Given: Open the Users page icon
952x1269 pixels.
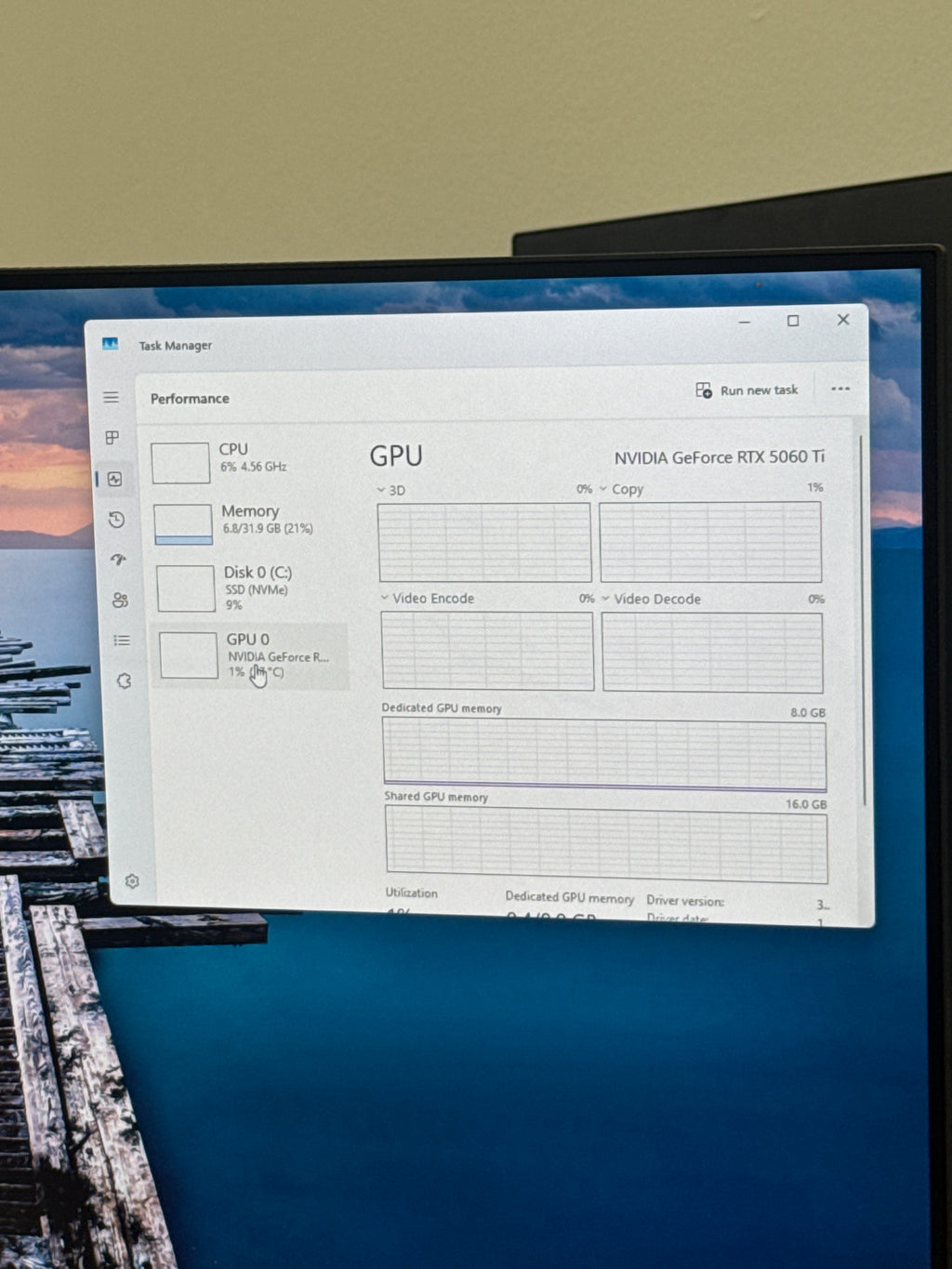Looking at the screenshot, I should pyautogui.click(x=120, y=600).
